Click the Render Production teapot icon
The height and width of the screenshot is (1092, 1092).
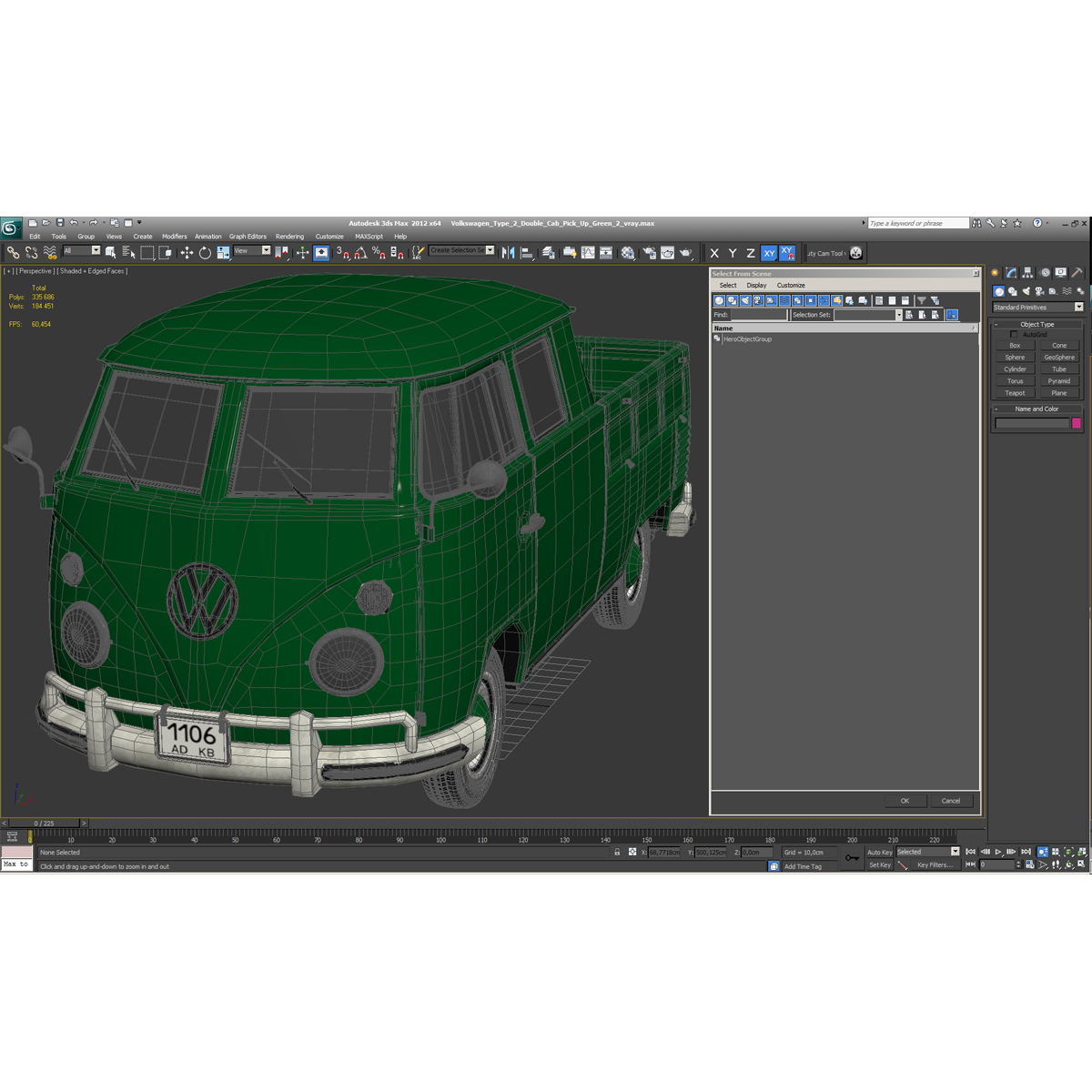(x=686, y=253)
